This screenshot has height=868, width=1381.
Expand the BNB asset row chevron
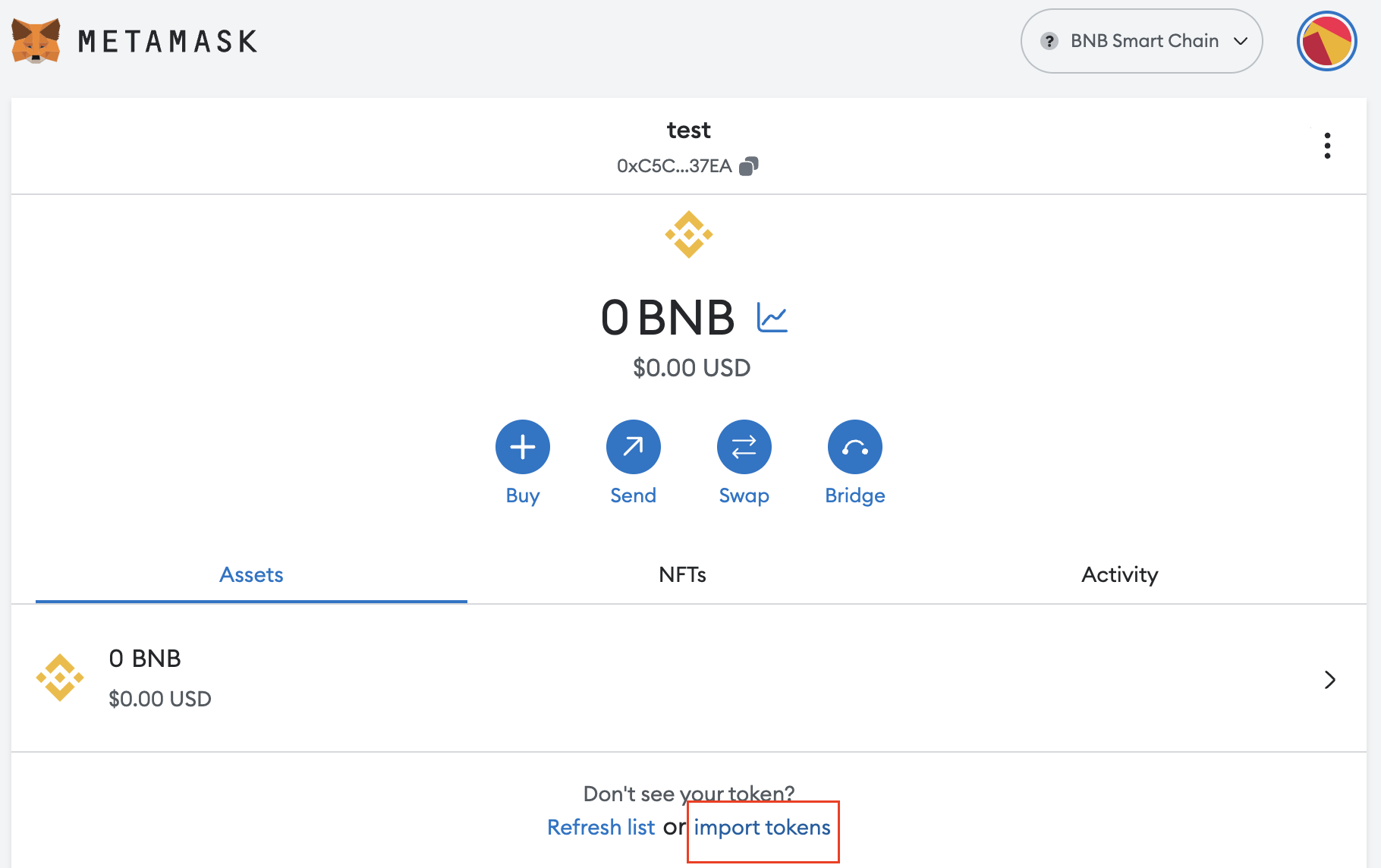click(x=1329, y=680)
